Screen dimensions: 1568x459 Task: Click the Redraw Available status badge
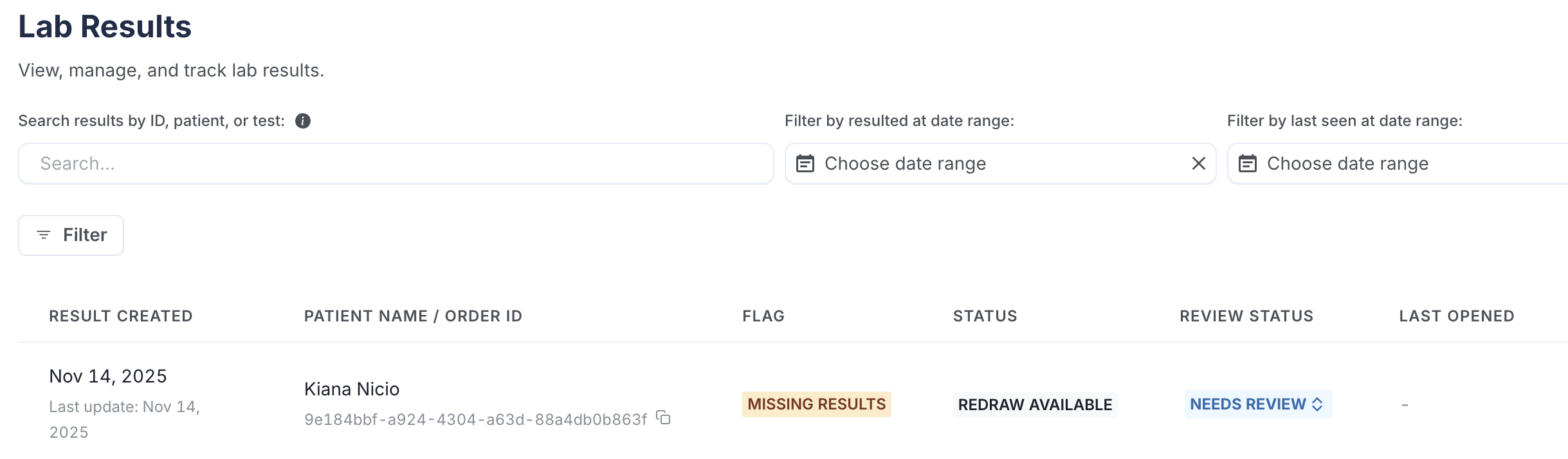1035,405
